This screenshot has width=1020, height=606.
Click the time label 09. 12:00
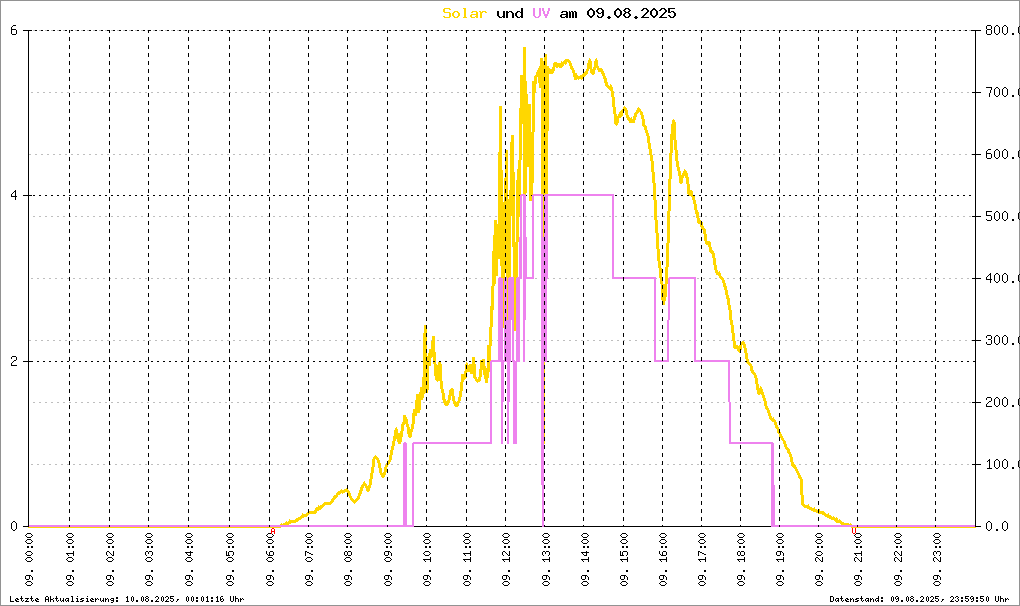click(x=506, y=559)
